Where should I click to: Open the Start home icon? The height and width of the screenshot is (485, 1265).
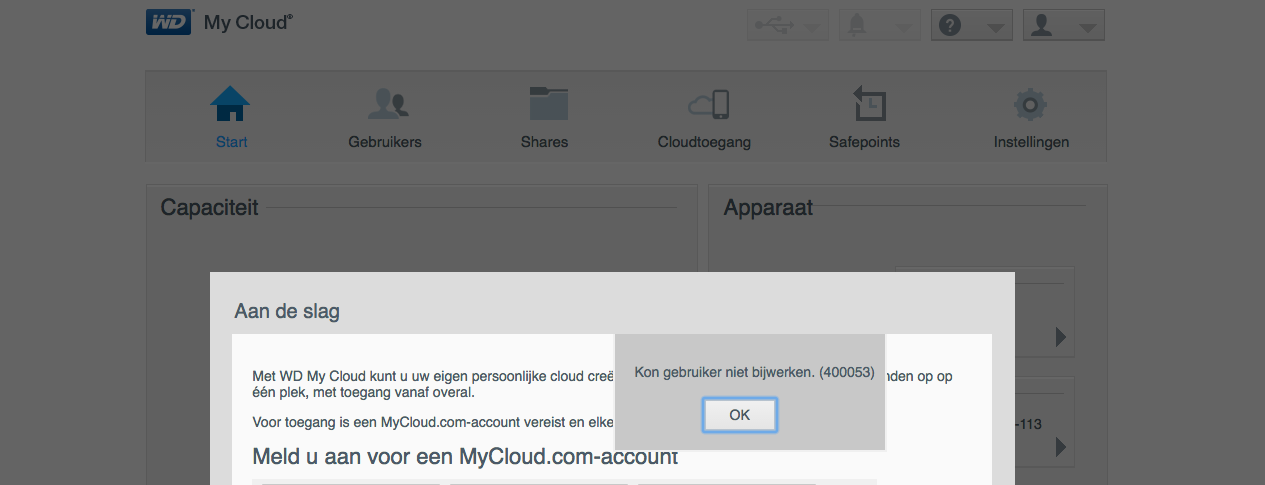pos(231,104)
